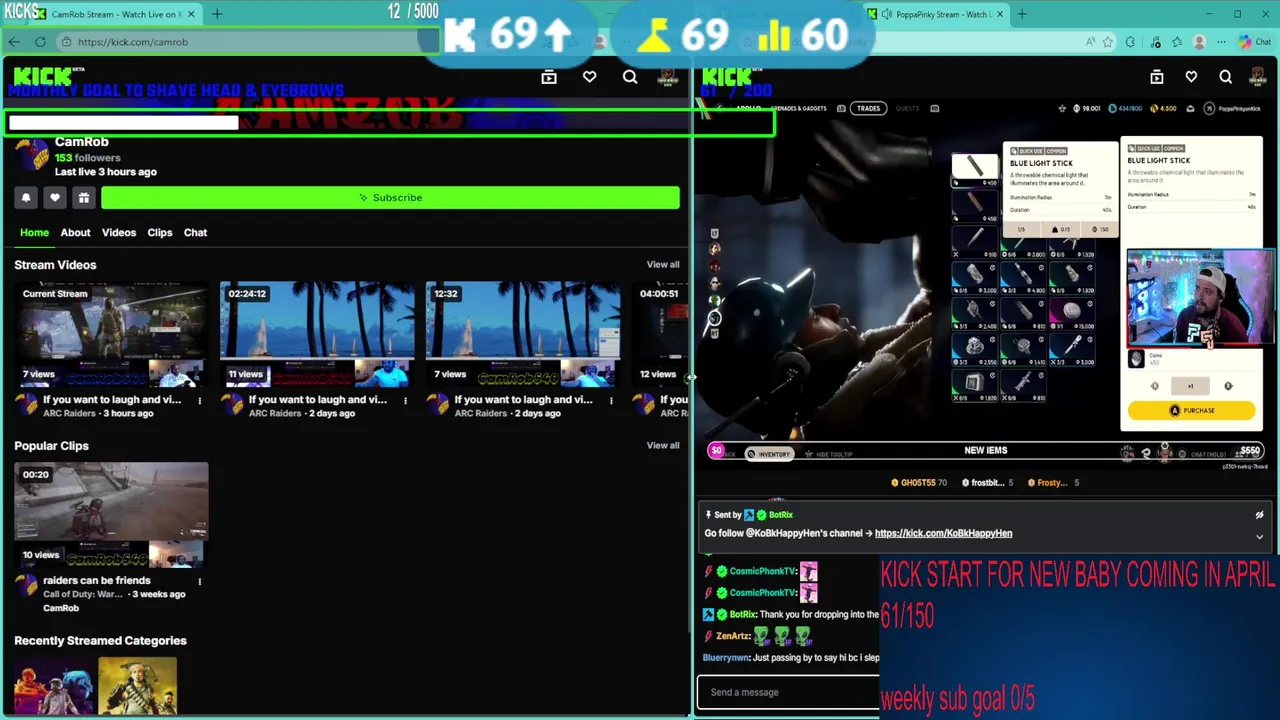Click the raiders can be friends clip title

click(97, 580)
